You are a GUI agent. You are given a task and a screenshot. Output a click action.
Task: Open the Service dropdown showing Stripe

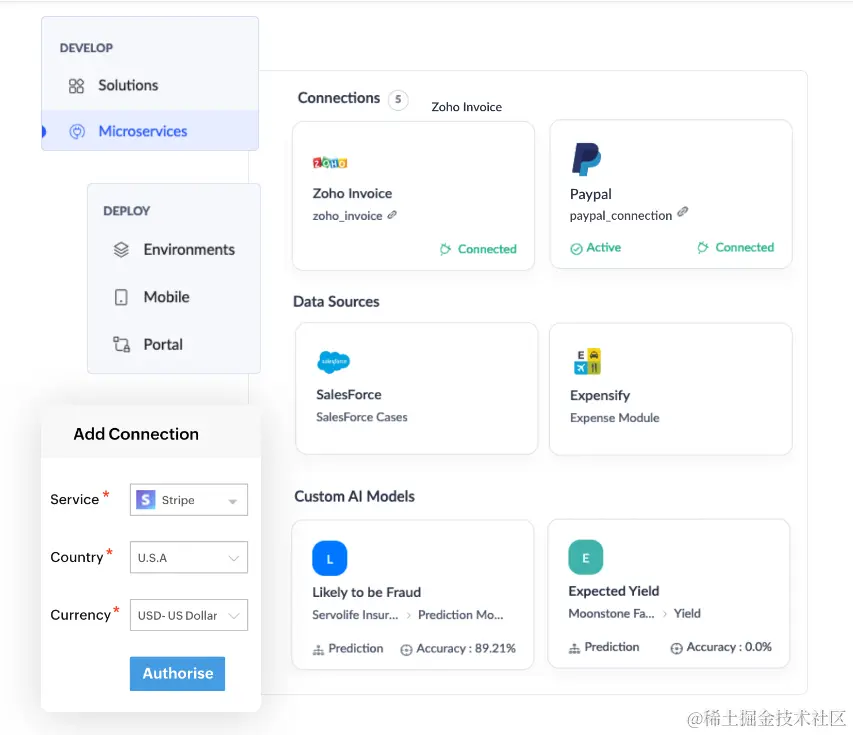(189, 499)
